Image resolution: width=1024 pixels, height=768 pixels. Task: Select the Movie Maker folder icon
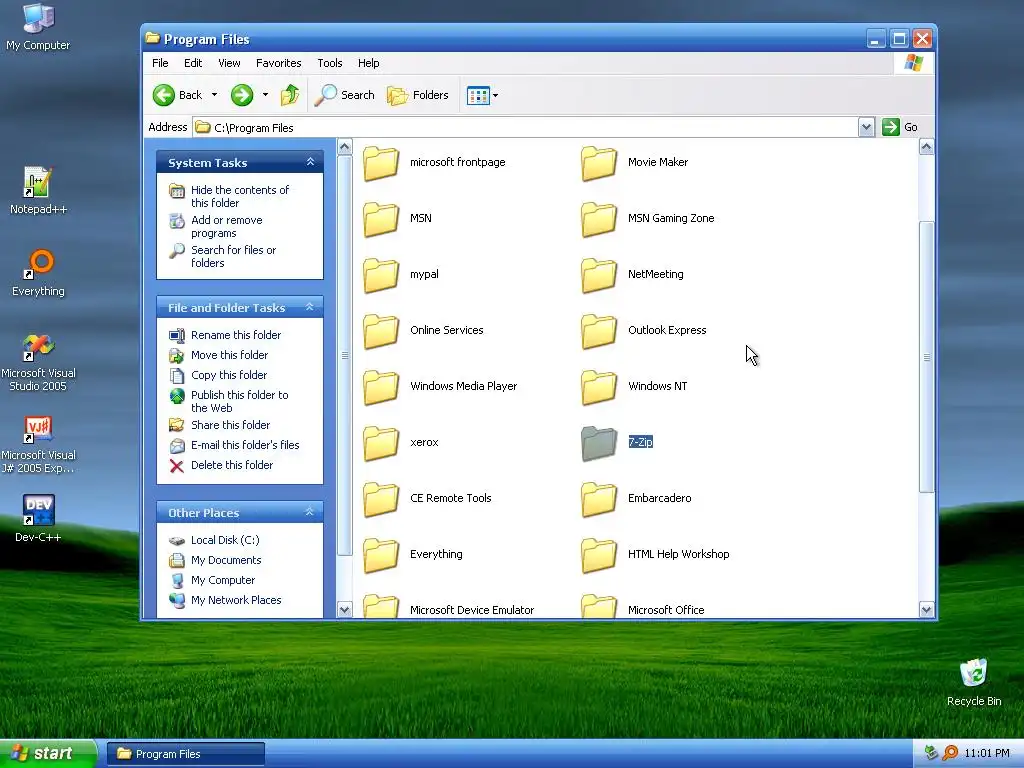pyautogui.click(x=599, y=163)
